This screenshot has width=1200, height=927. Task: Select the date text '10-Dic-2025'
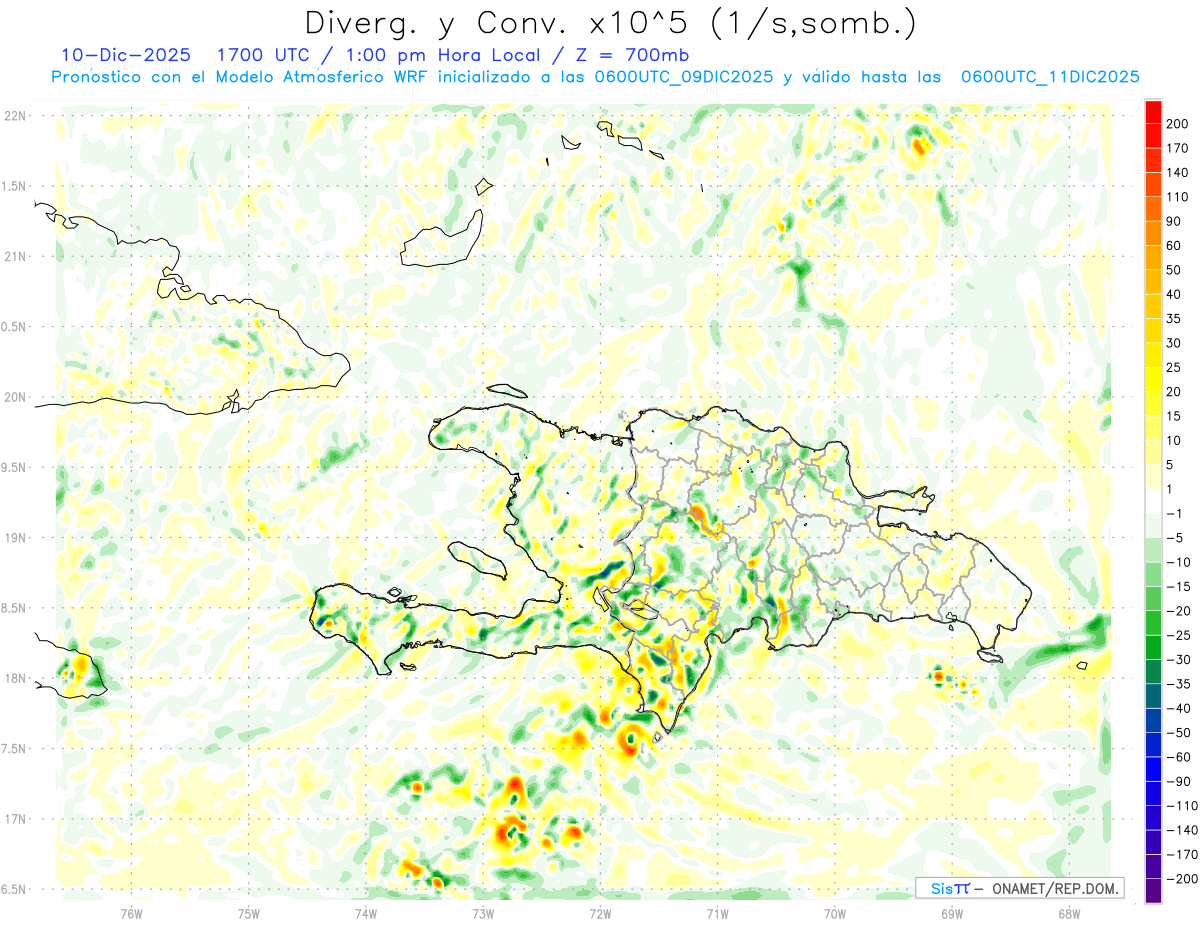pyautogui.click(x=126, y=54)
